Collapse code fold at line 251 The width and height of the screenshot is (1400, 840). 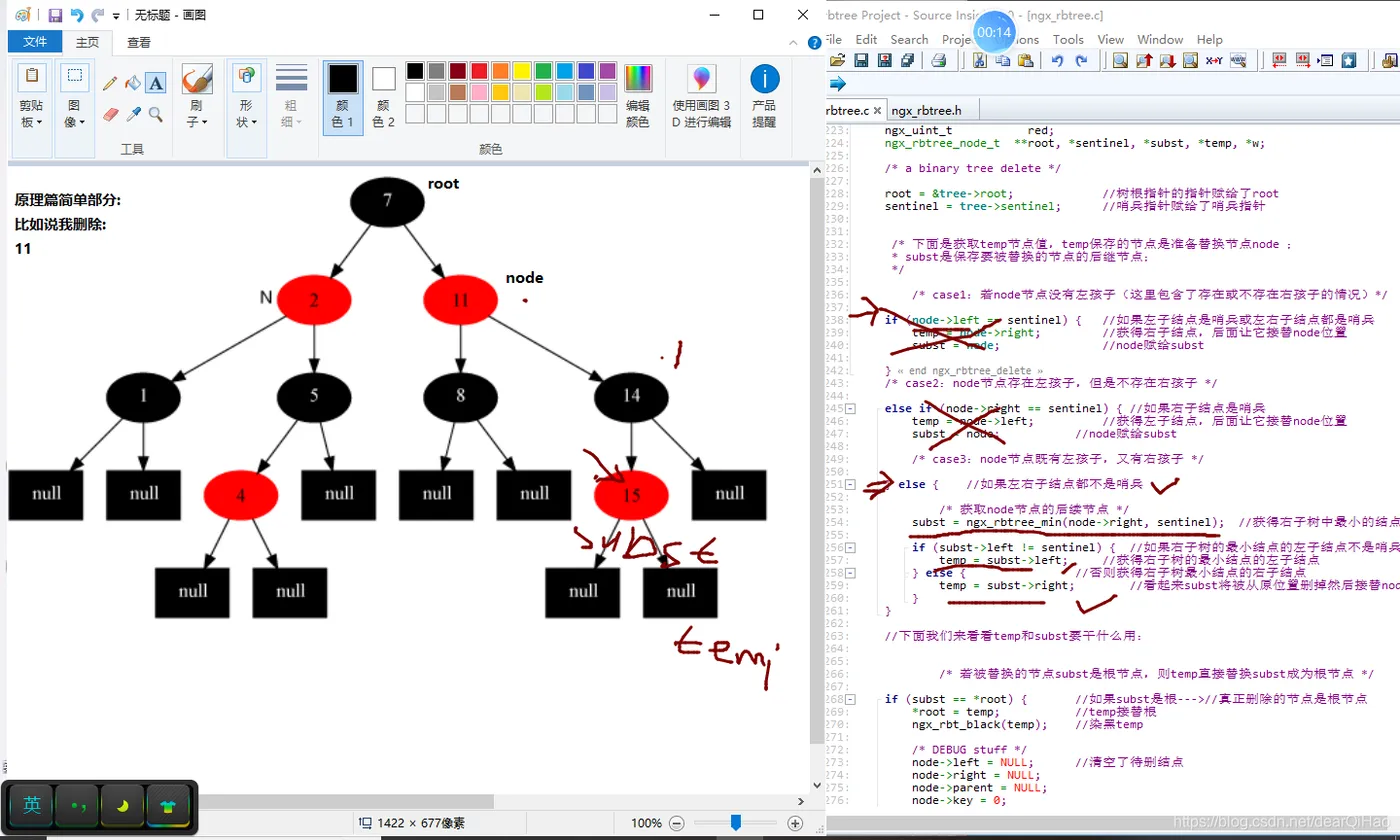tap(851, 484)
